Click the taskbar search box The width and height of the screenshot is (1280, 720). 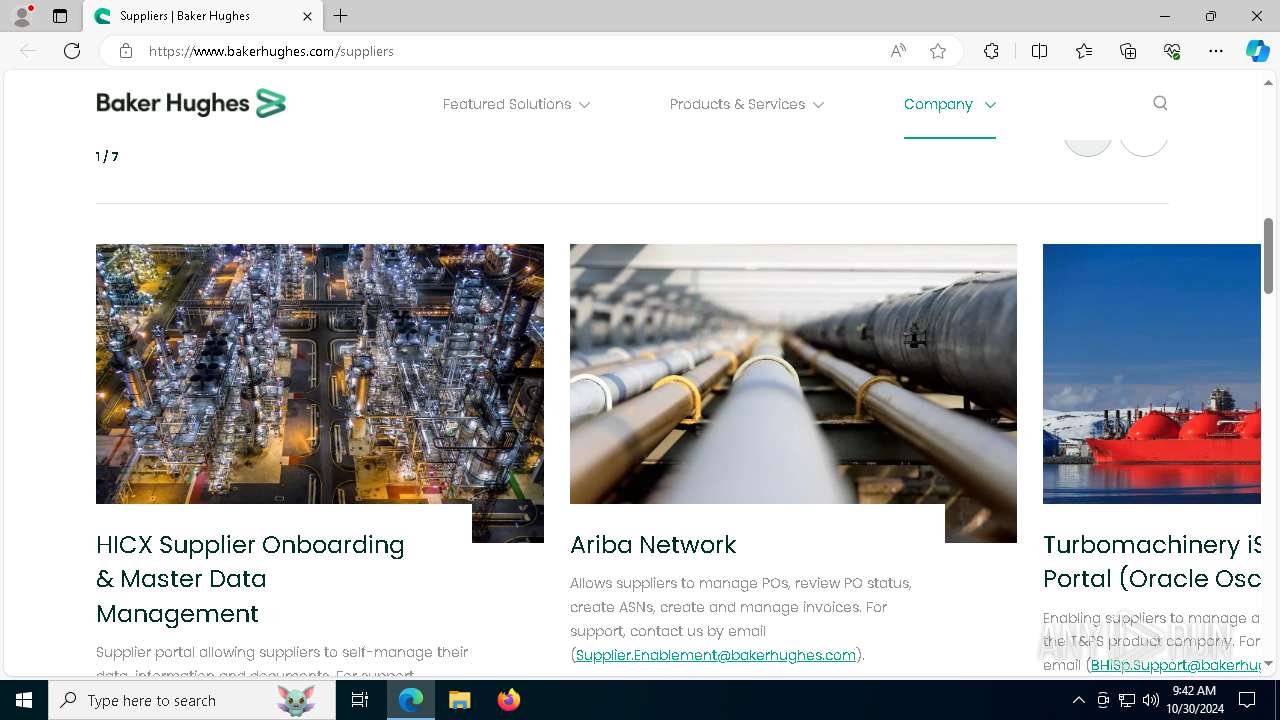192,700
